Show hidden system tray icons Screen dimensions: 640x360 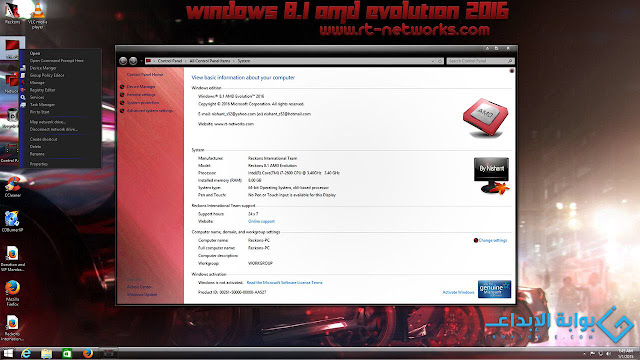pyautogui.click(x=584, y=353)
